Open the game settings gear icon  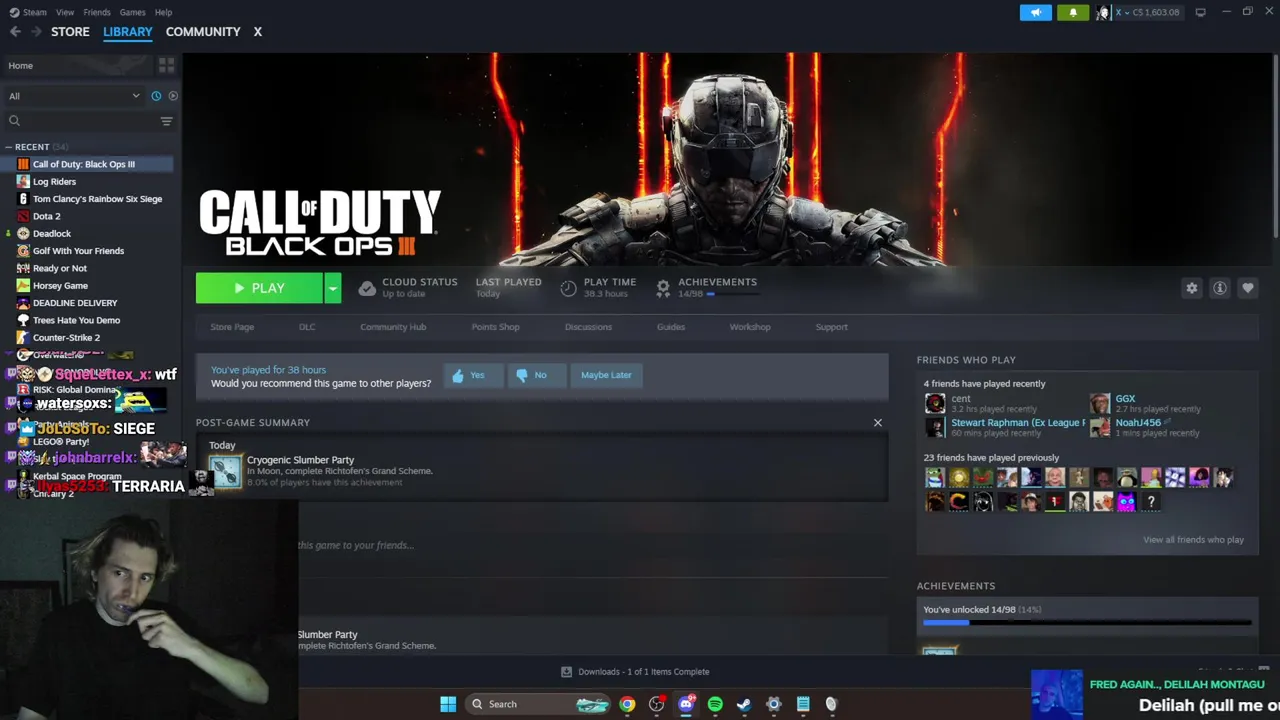pyautogui.click(x=1192, y=288)
